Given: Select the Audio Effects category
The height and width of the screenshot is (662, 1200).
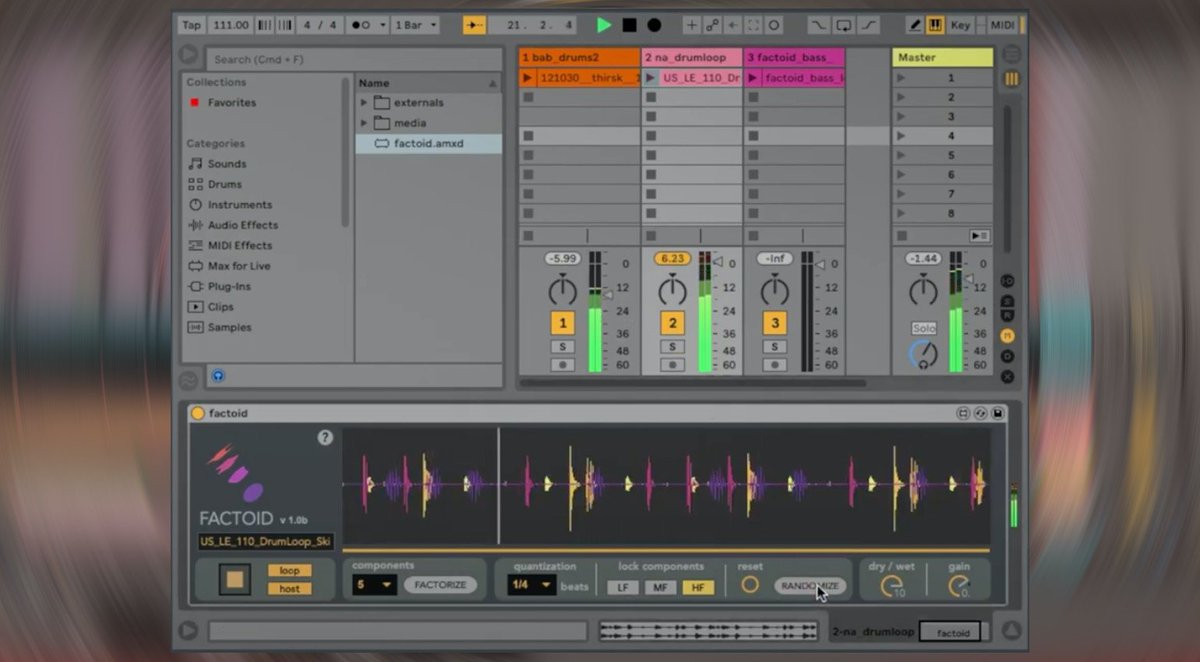Looking at the screenshot, I should pyautogui.click(x=242, y=225).
